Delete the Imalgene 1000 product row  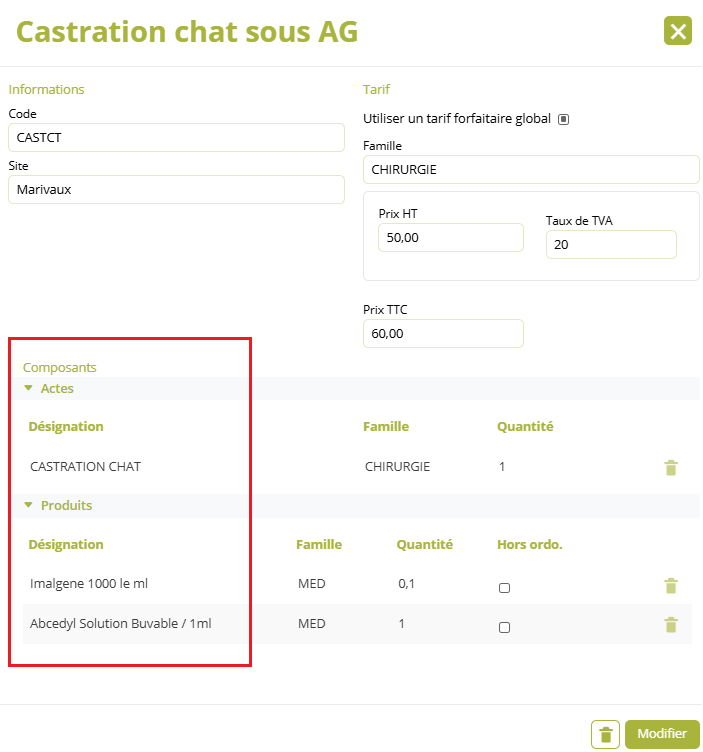pyautogui.click(x=670, y=585)
